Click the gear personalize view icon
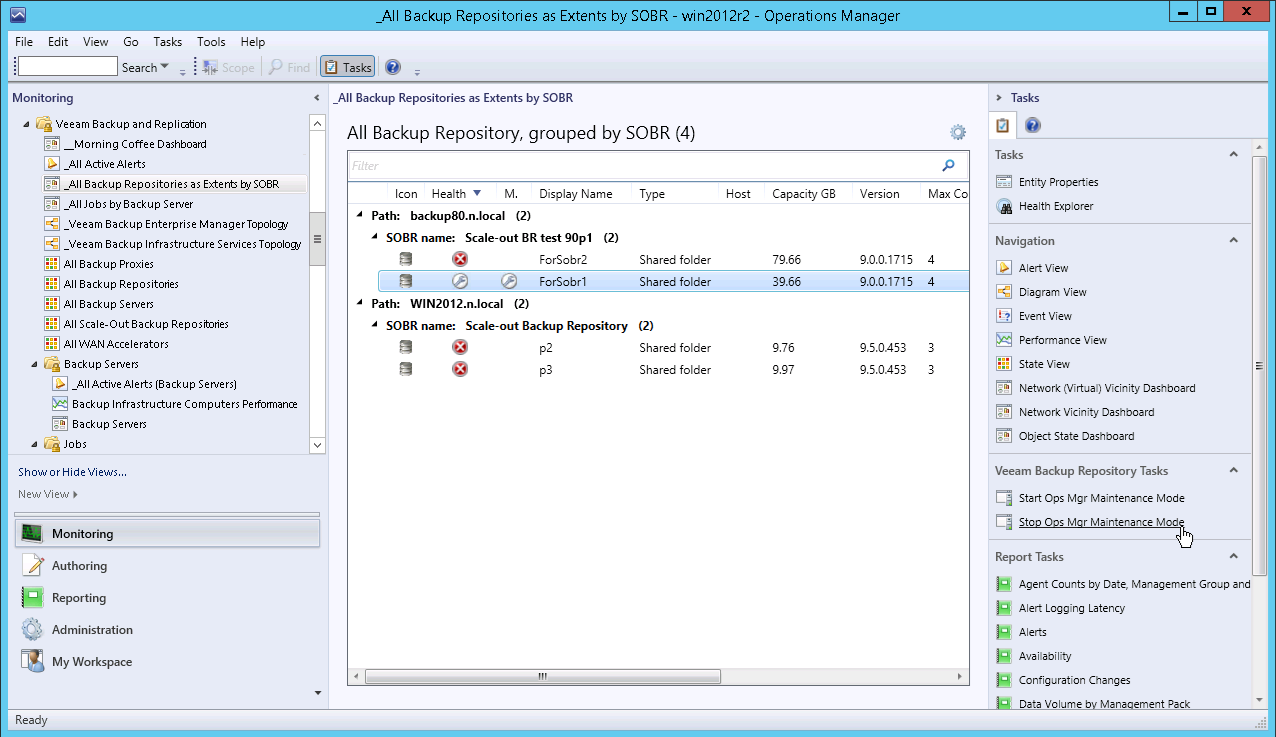 point(958,133)
